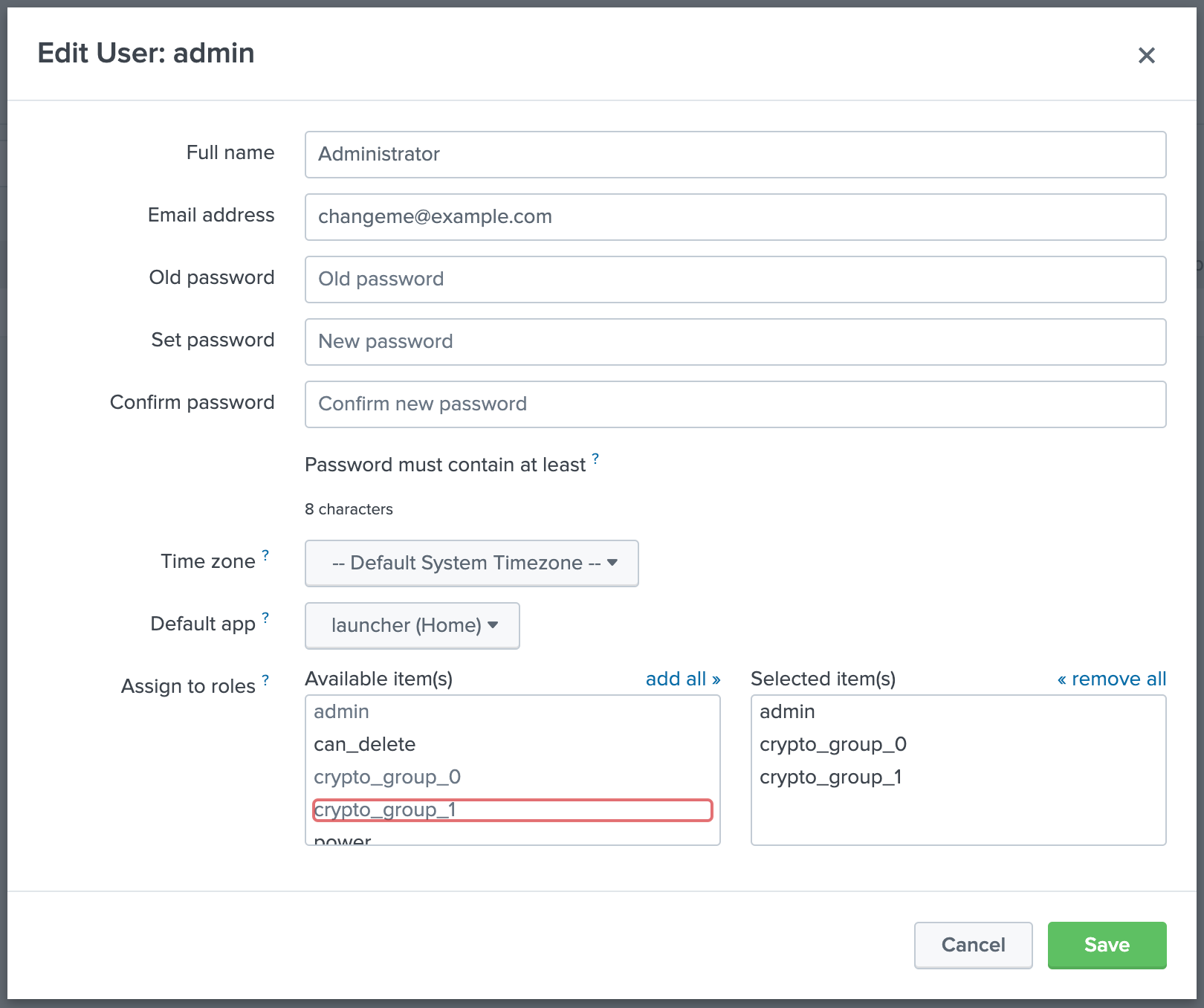
Task: Select can_delete in Available items
Action: coord(512,744)
